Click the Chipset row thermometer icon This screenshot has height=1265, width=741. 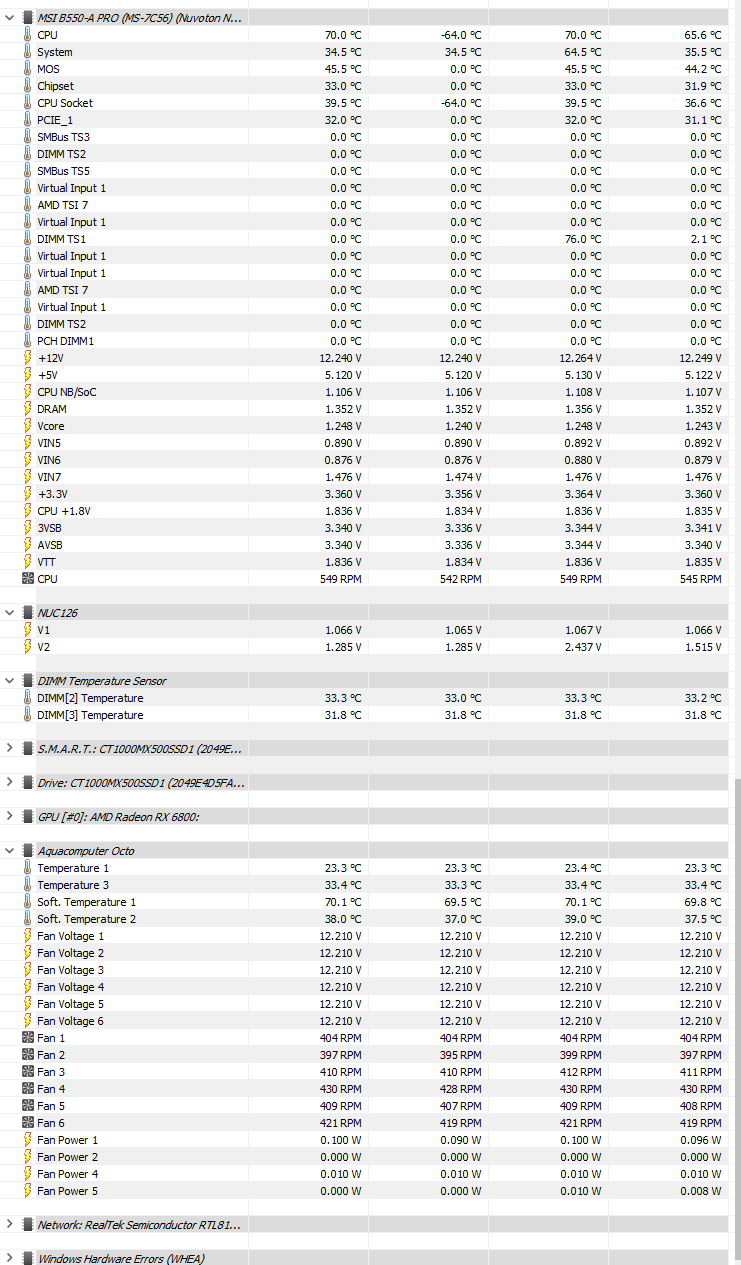(x=28, y=86)
